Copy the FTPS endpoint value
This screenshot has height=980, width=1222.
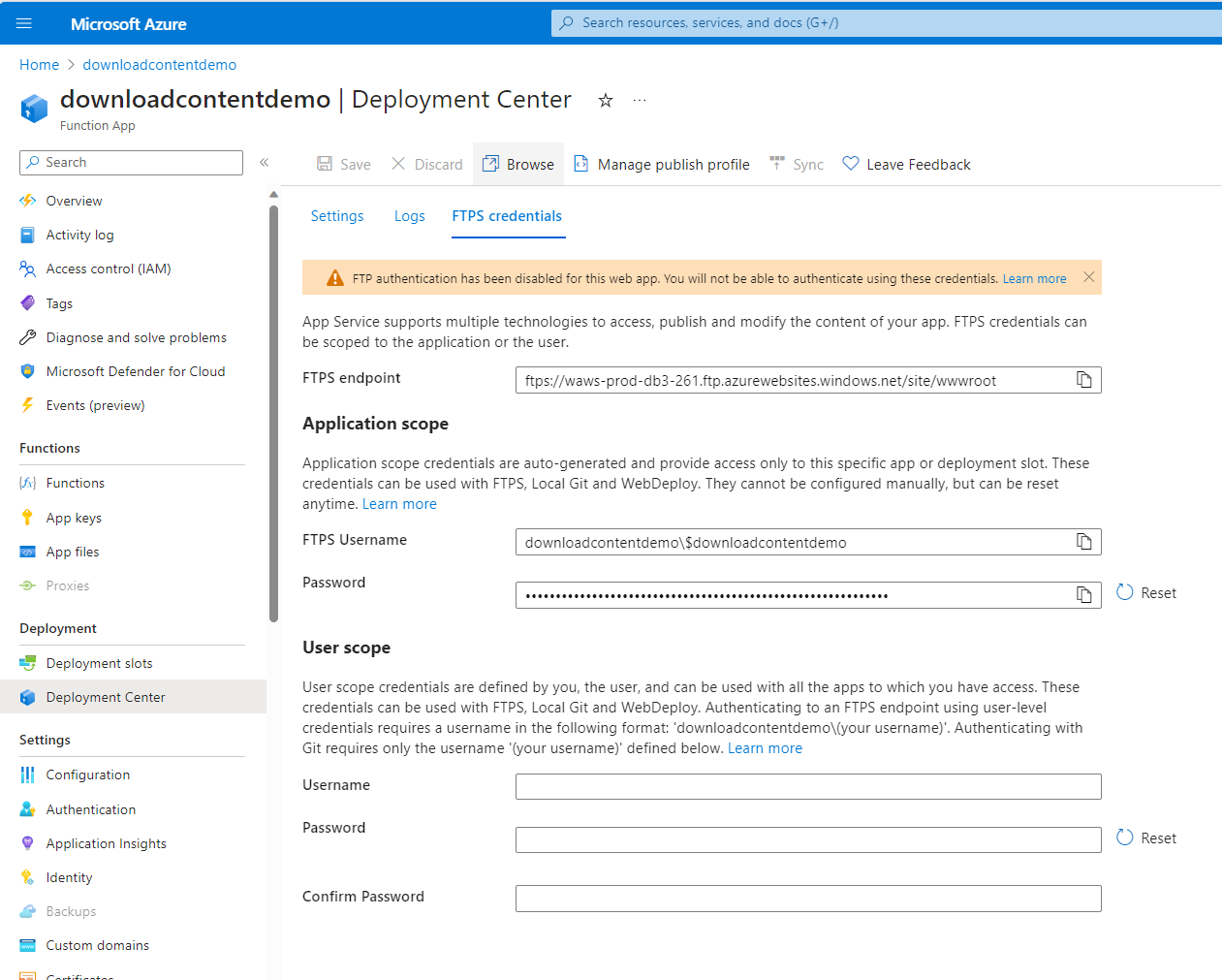pyautogui.click(x=1084, y=380)
